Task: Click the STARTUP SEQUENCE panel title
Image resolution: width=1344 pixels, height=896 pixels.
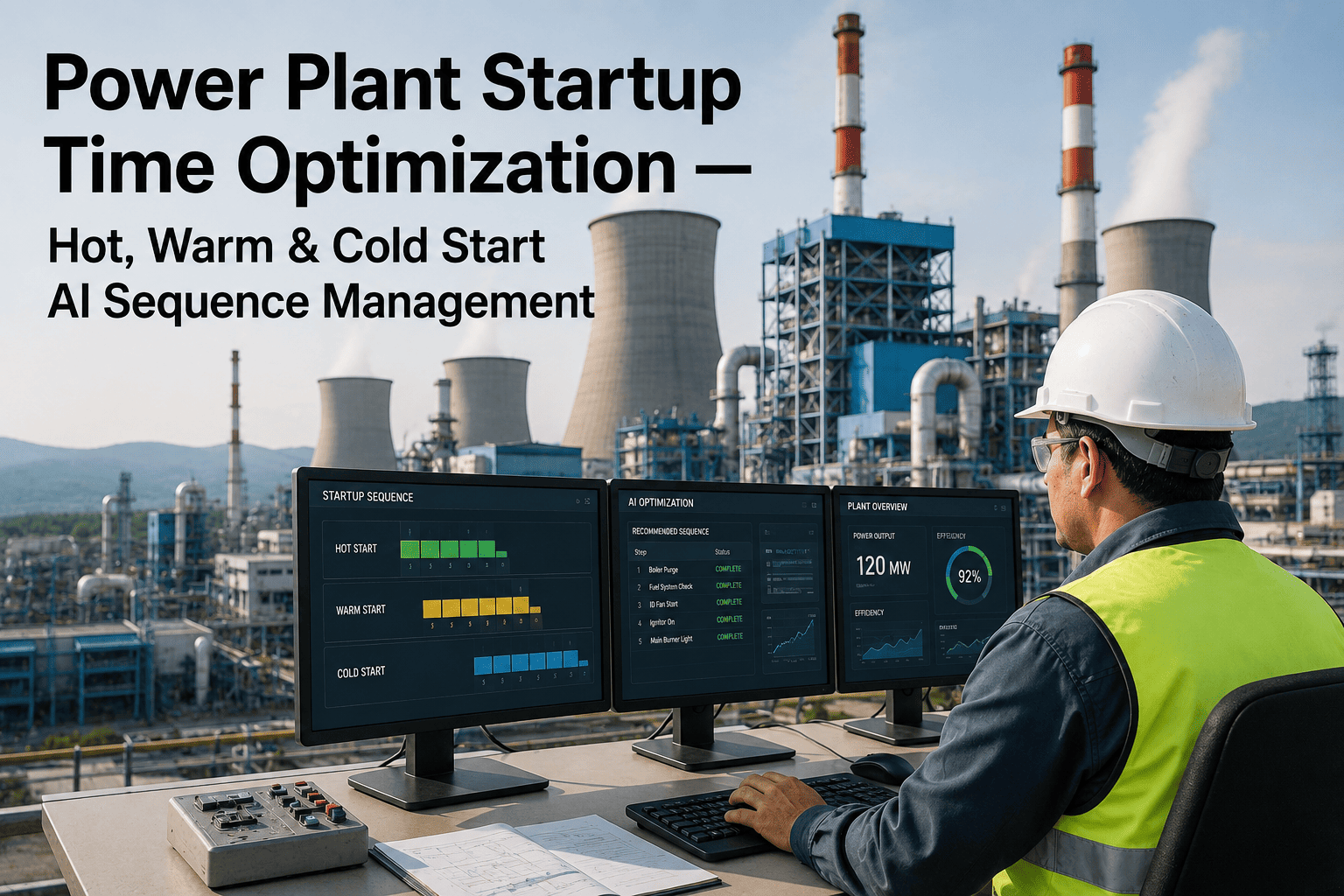Action: click(x=368, y=496)
